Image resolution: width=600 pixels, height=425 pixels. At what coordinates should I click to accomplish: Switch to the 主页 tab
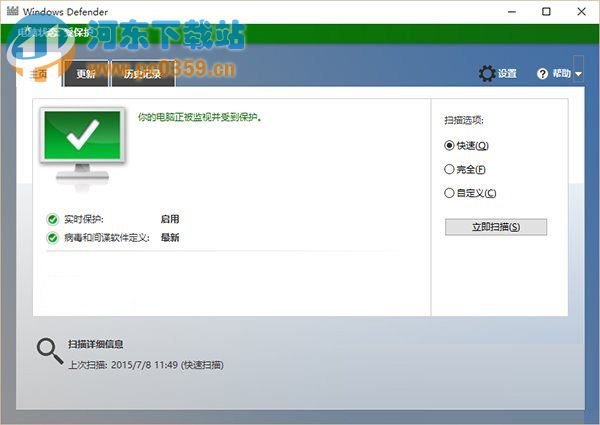point(39,73)
